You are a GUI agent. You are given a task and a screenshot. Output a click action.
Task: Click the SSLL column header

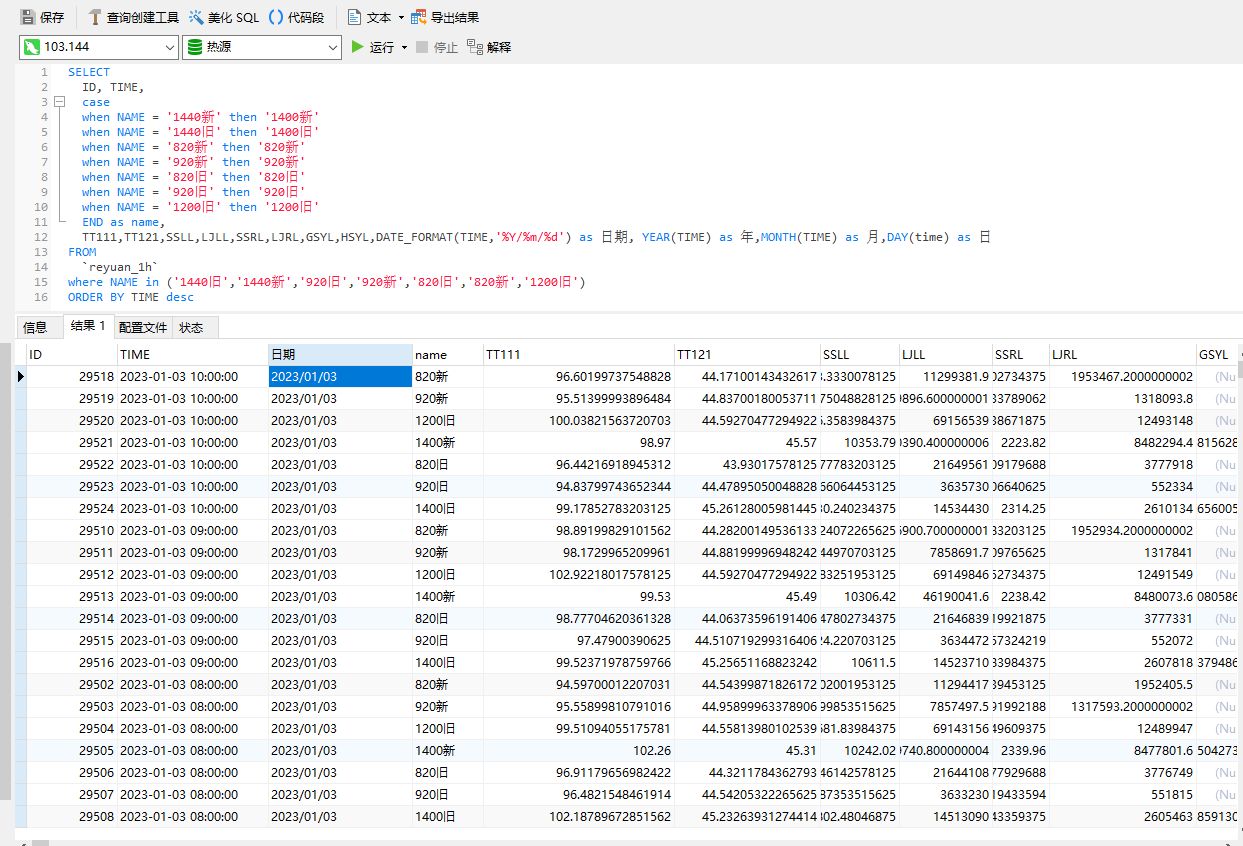(859, 354)
